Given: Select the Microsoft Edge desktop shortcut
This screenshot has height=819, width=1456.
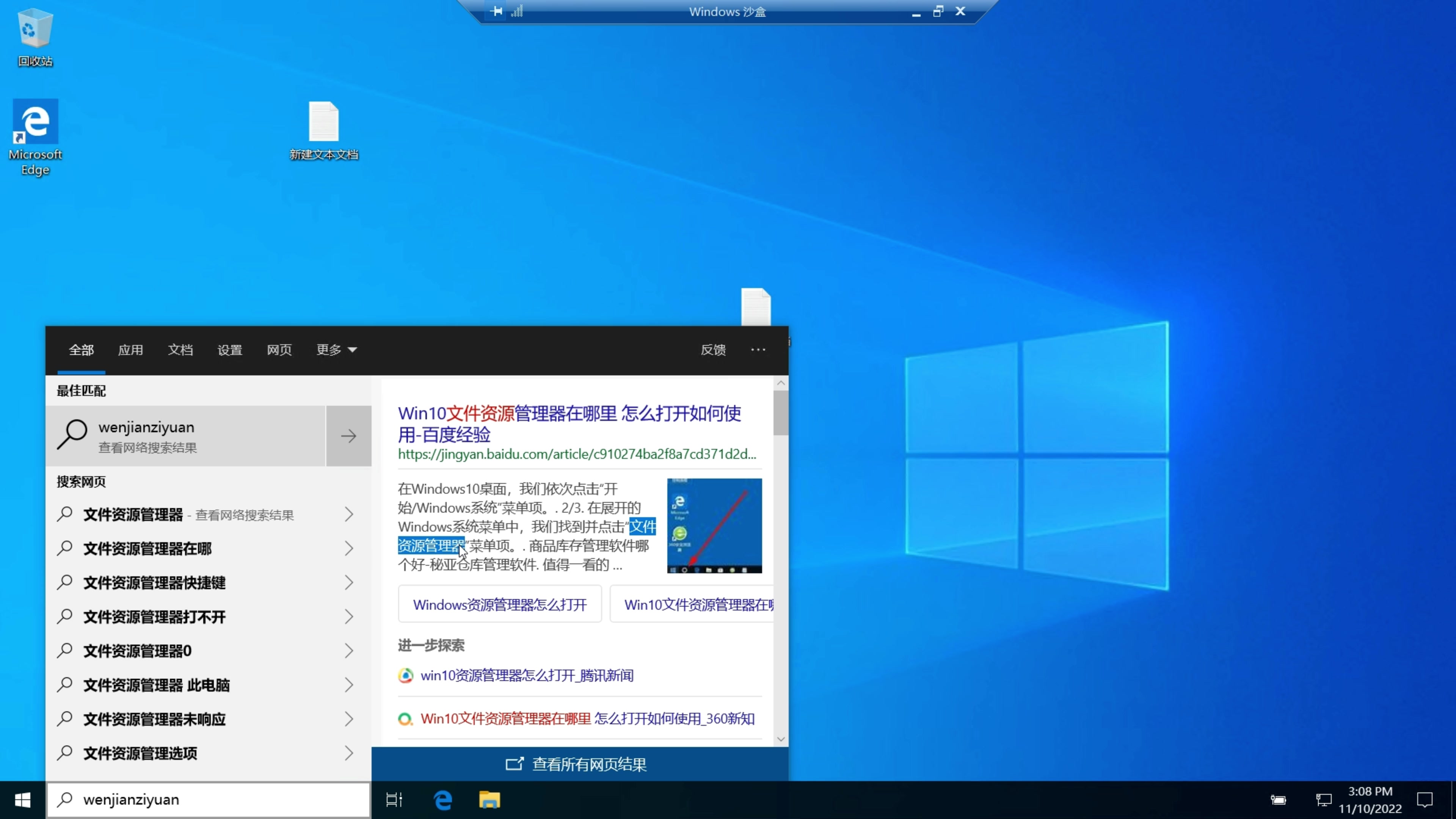Looking at the screenshot, I should point(35,138).
